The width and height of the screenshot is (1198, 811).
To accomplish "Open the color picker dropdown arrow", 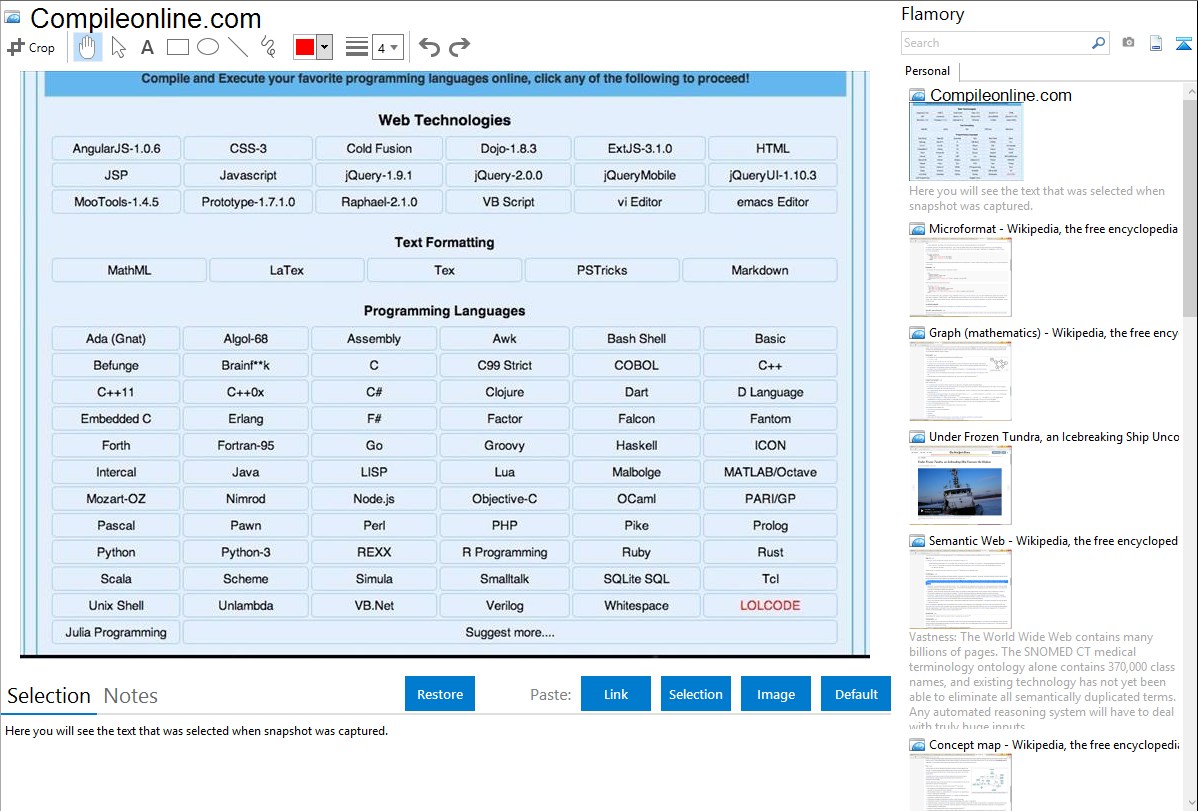I will click(x=325, y=47).
